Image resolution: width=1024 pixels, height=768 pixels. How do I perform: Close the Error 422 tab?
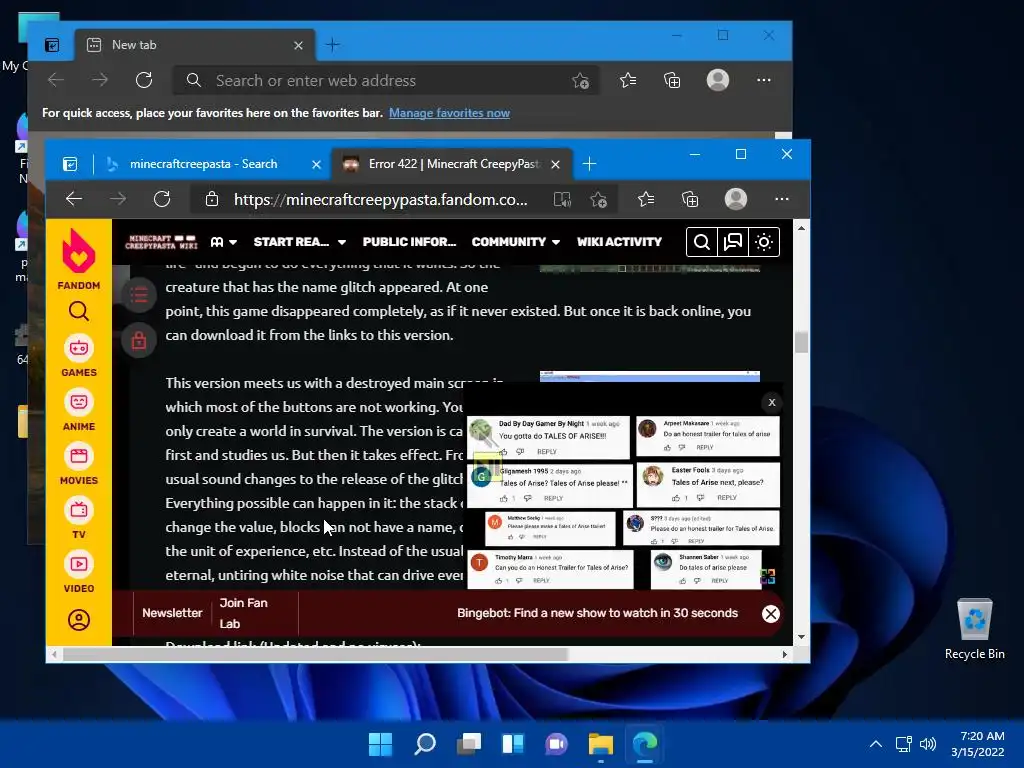click(555, 165)
